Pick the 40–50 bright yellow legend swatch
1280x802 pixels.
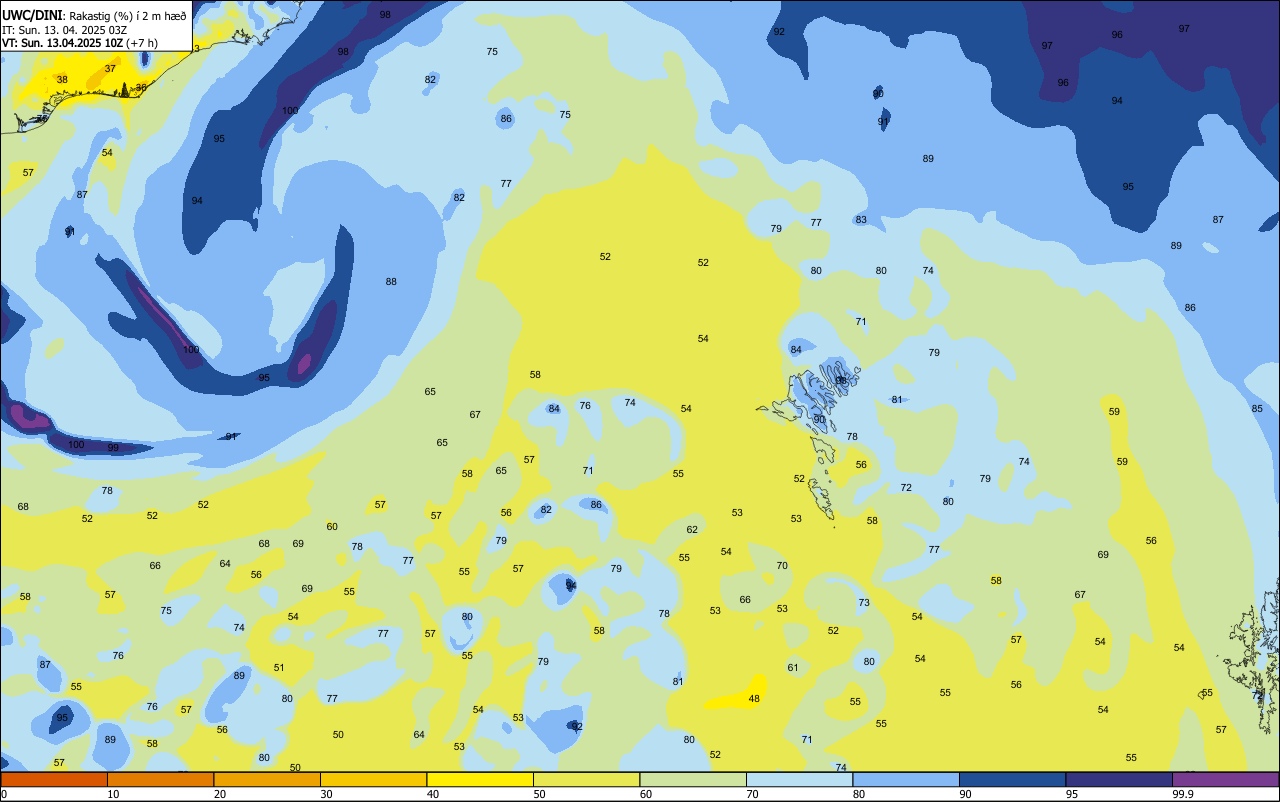coord(480,779)
